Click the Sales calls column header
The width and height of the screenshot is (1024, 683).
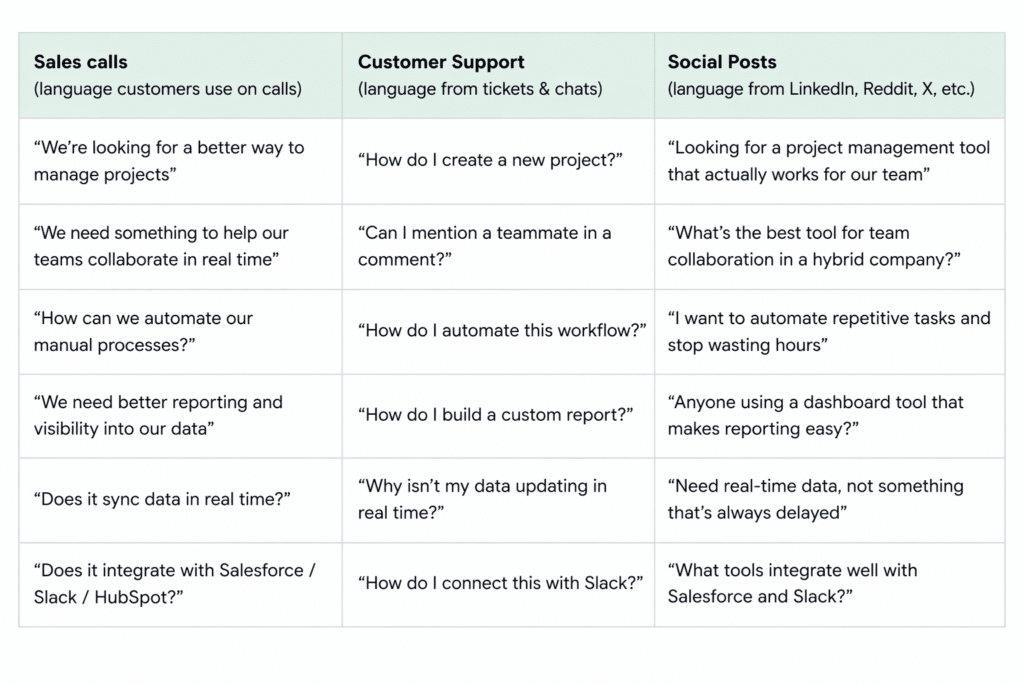coord(81,62)
